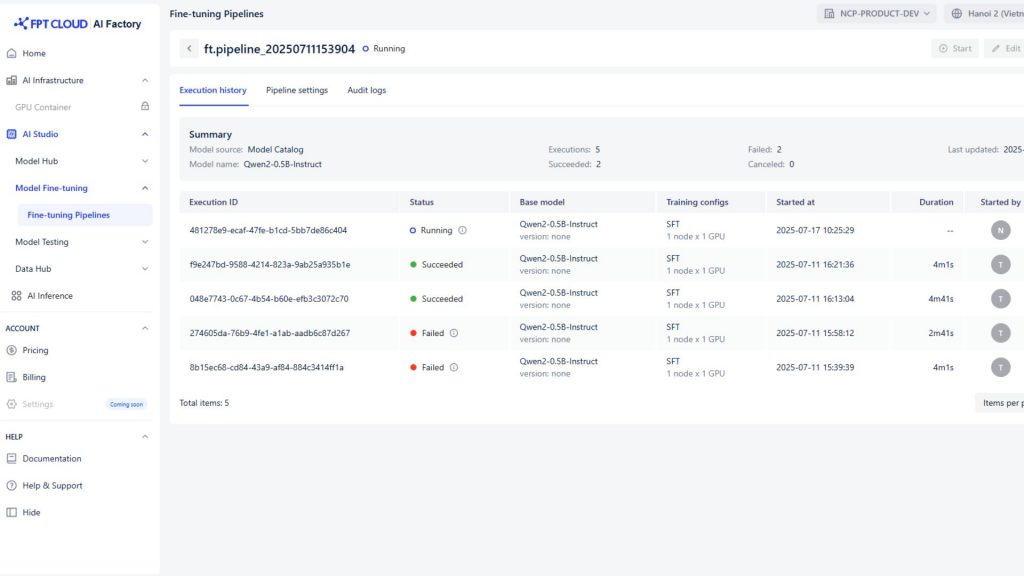This screenshot has width=1024, height=576.
Task: Open the Pricing page link
Action: [x=35, y=350]
